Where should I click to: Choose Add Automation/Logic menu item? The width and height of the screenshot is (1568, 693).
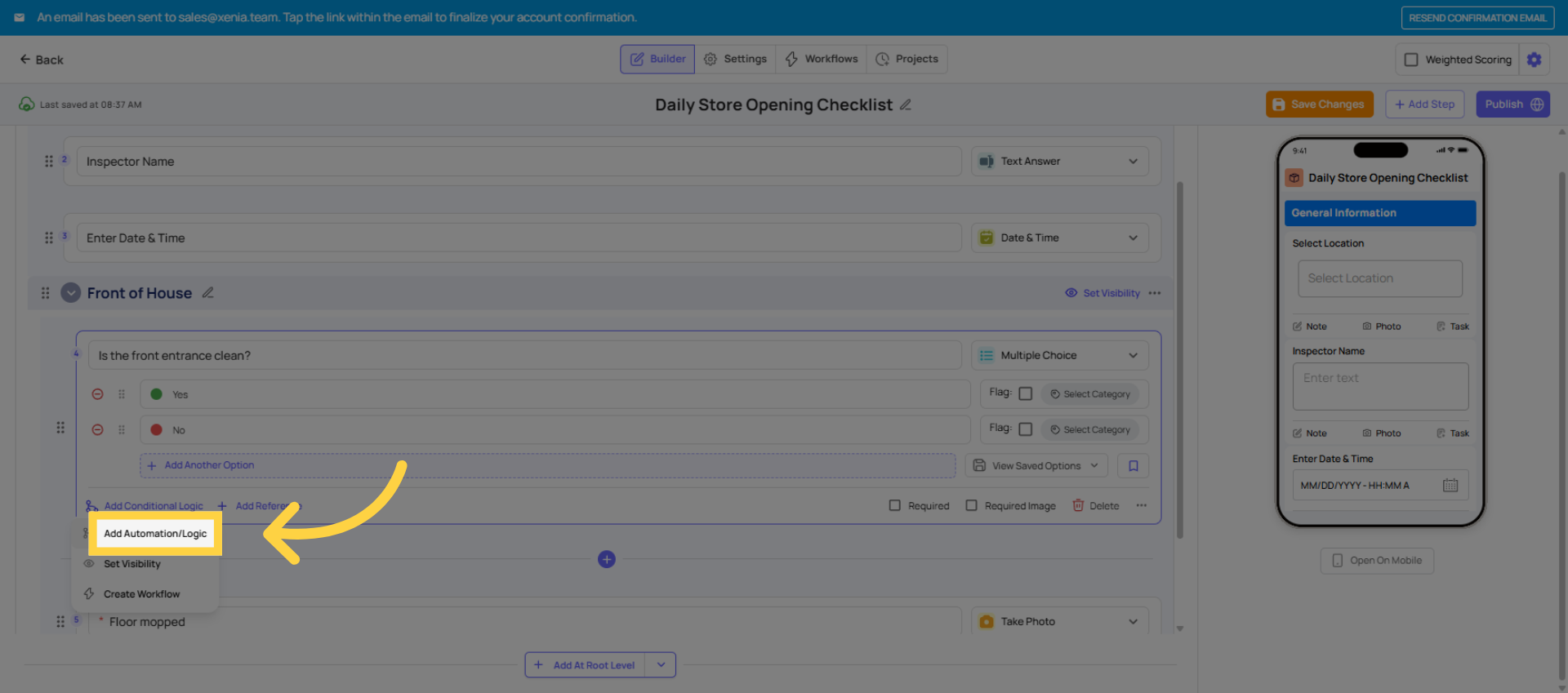(x=155, y=533)
